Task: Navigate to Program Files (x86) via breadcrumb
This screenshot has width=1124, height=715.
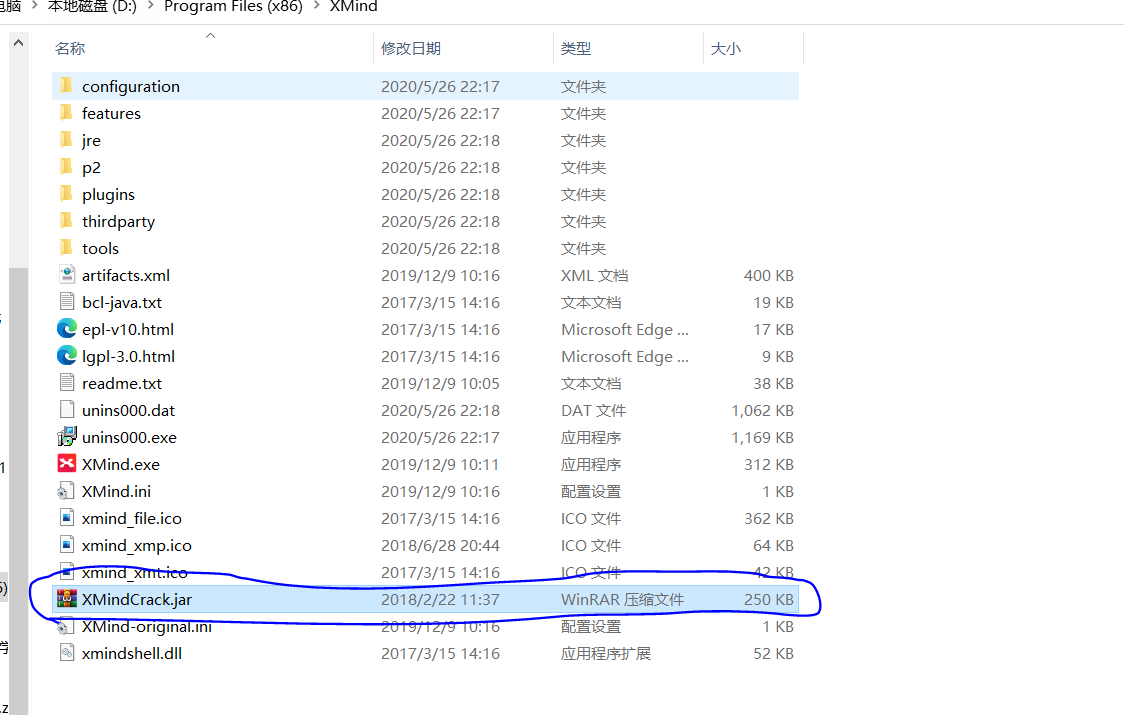Action: point(233,6)
